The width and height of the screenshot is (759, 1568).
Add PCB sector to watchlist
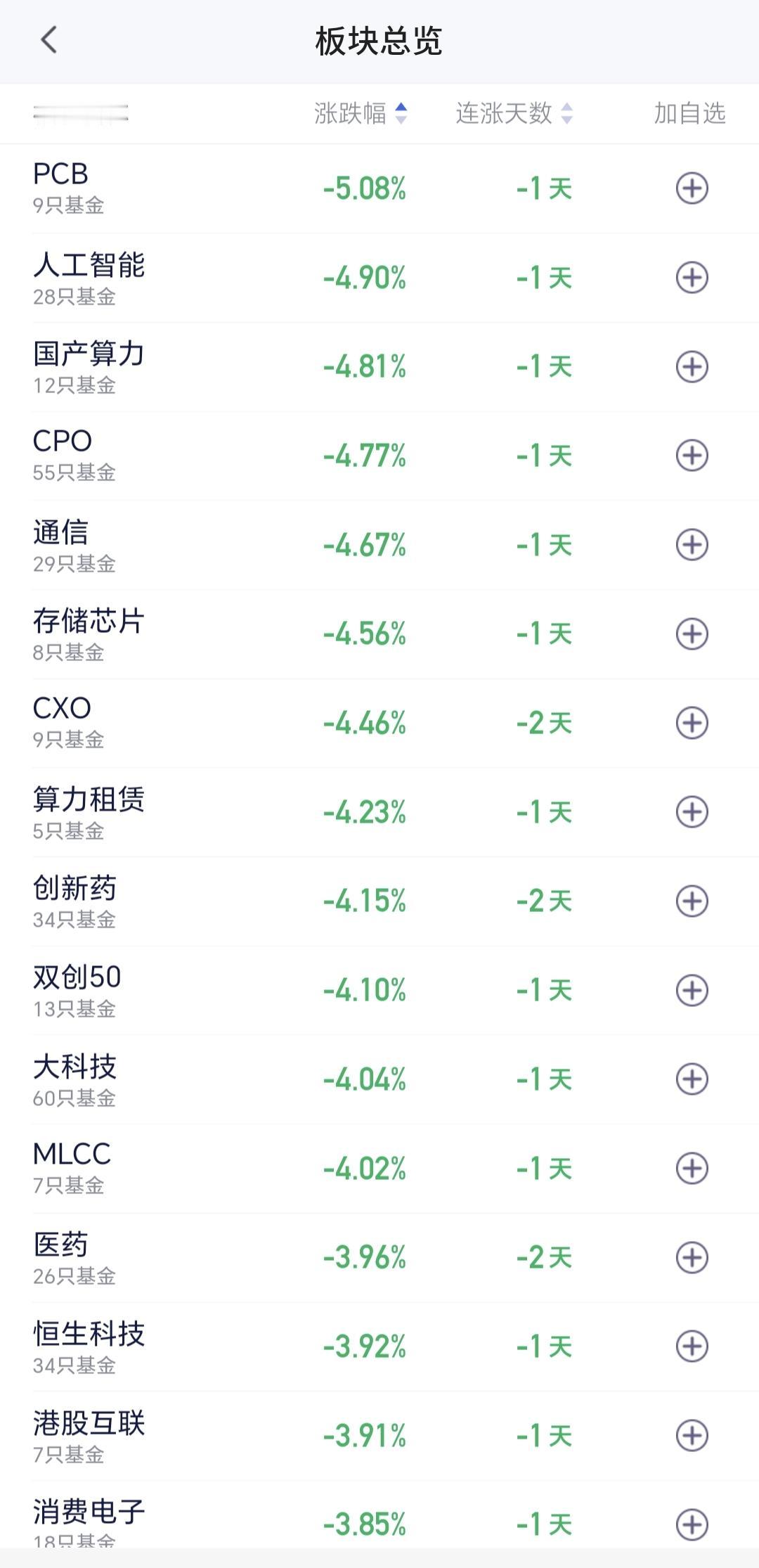coord(692,188)
